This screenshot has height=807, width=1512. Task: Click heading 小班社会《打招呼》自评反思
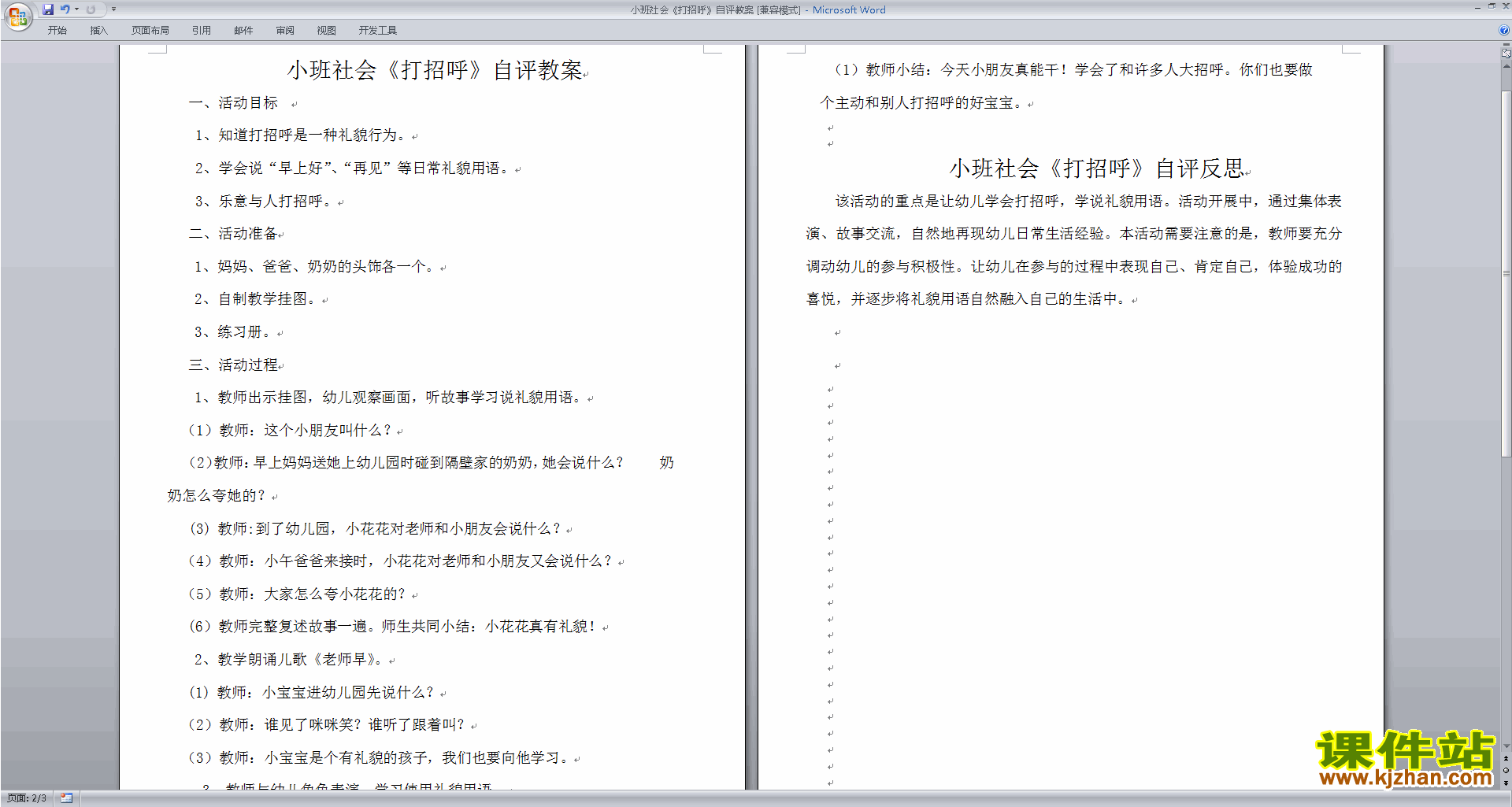point(1097,168)
